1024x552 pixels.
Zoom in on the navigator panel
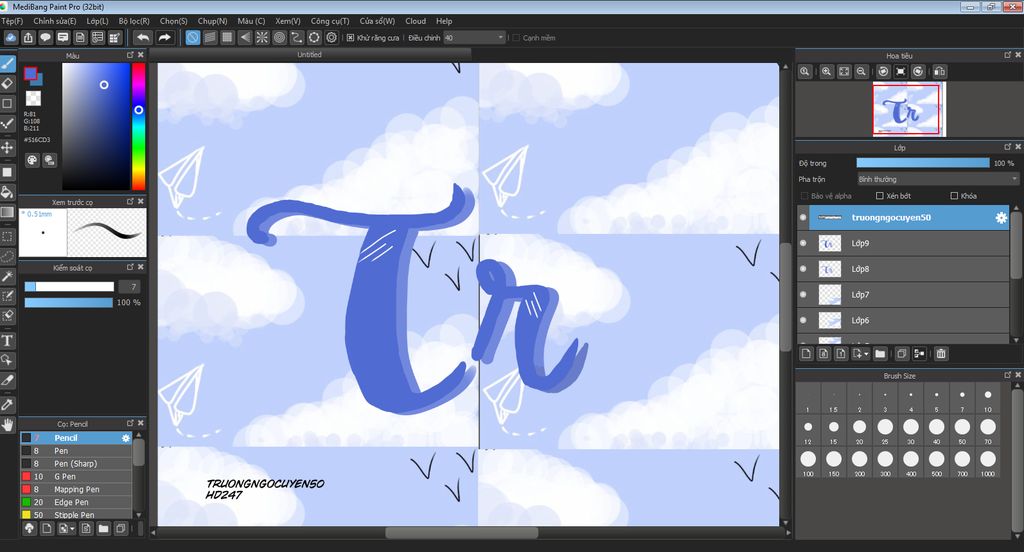(826, 72)
